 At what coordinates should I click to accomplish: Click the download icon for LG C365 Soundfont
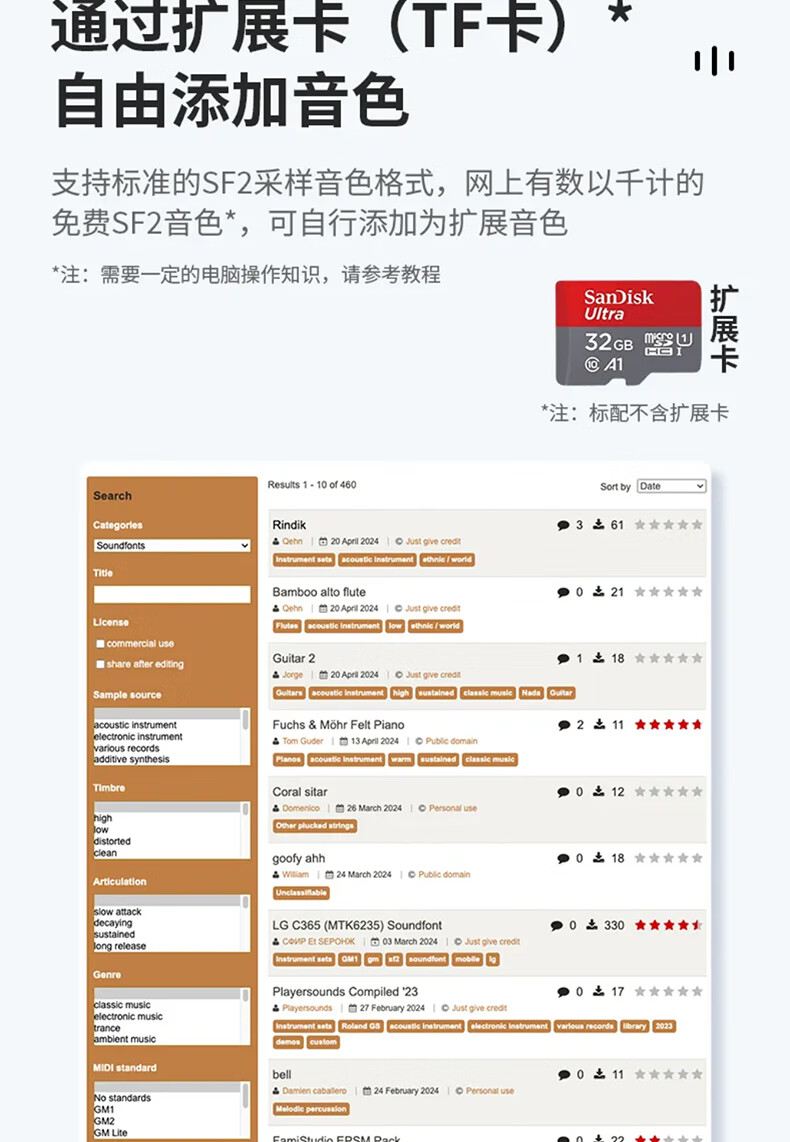[x=592, y=924]
